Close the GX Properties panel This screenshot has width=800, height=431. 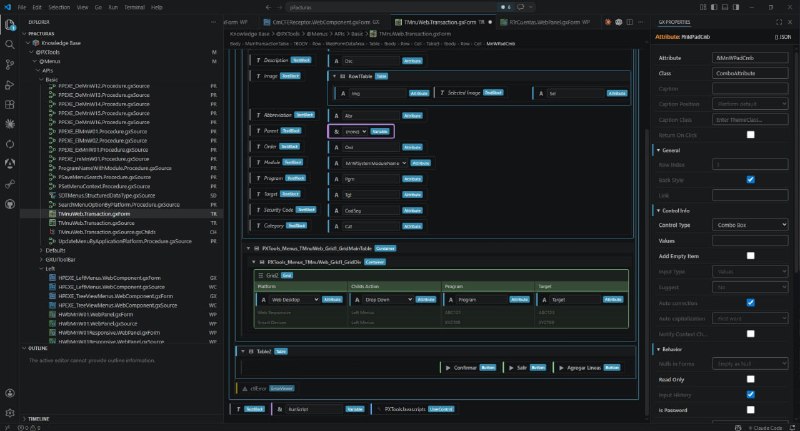tap(790, 22)
